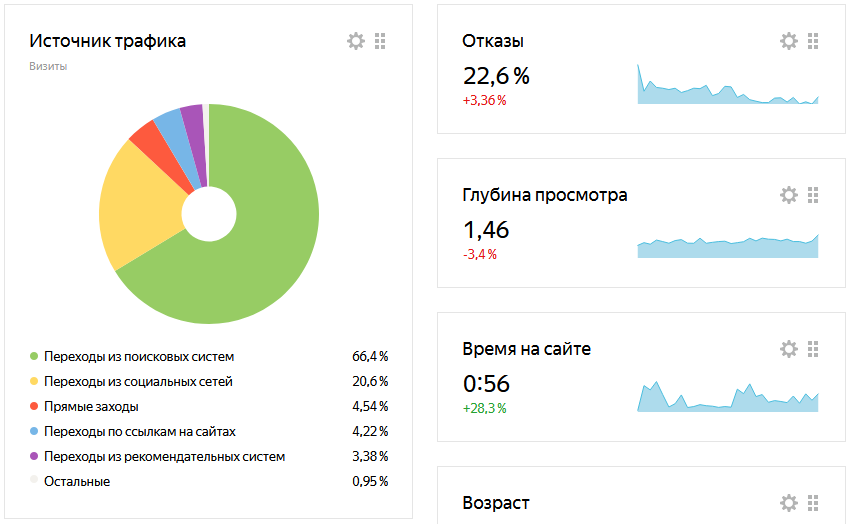Click green legend dot for поисковых систем
851x524 pixels.
coord(34,357)
